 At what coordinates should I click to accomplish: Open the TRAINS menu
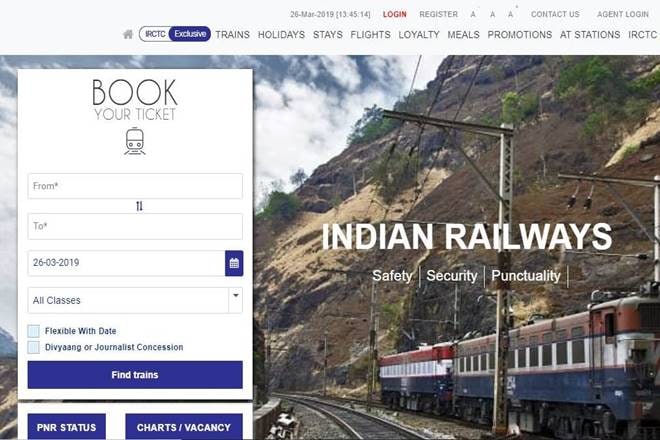[232, 35]
